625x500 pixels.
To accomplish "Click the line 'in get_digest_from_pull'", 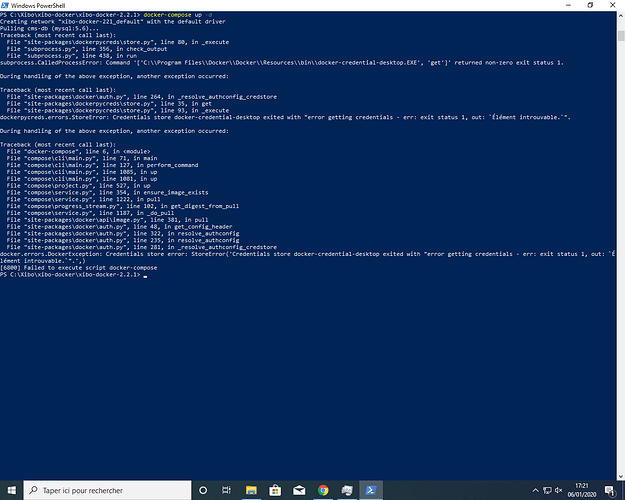I will pos(123,206).
